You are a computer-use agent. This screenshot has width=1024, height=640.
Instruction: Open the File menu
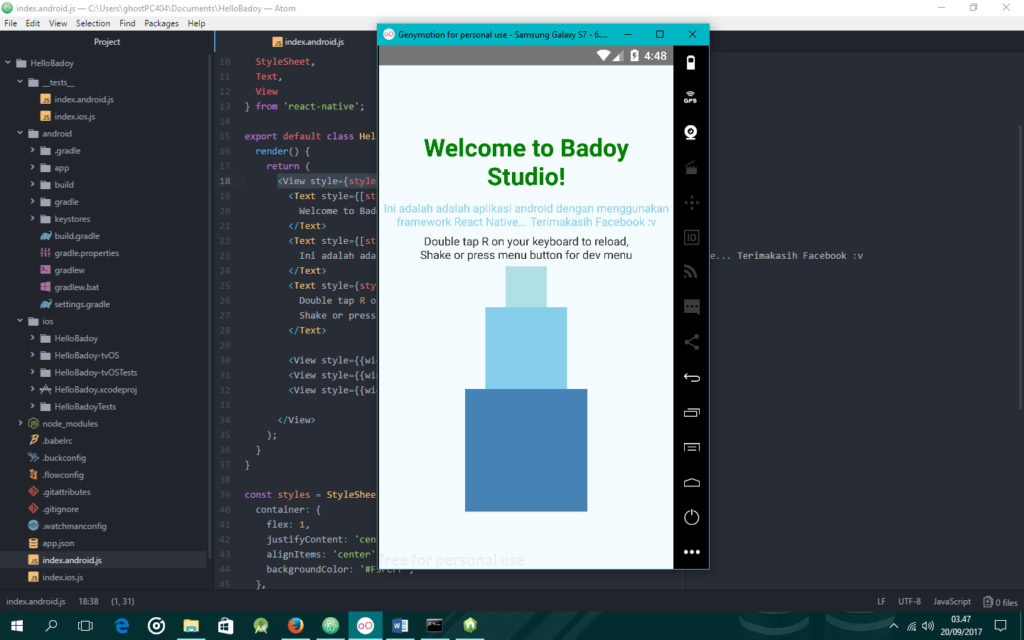(x=10, y=23)
